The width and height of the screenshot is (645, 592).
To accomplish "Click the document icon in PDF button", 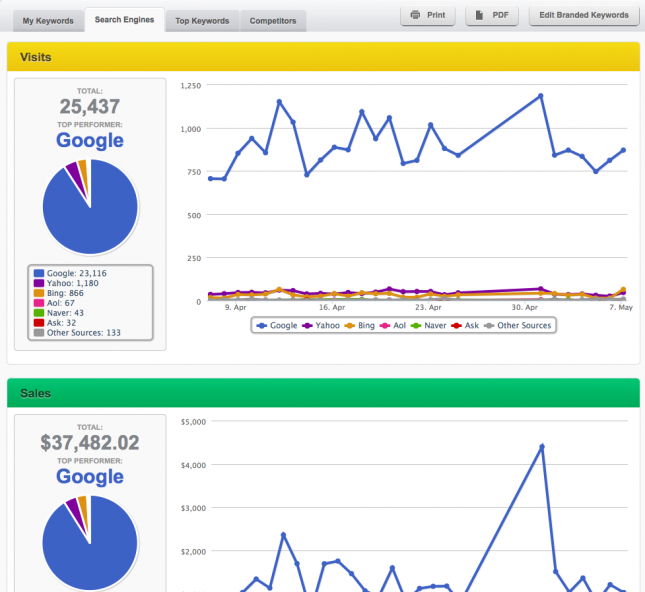I will 479,15.
